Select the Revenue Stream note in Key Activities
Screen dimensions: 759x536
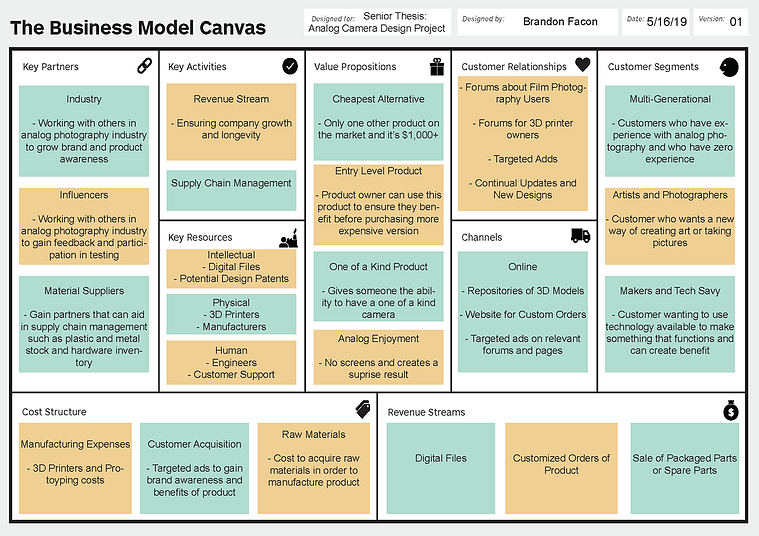tap(231, 122)
